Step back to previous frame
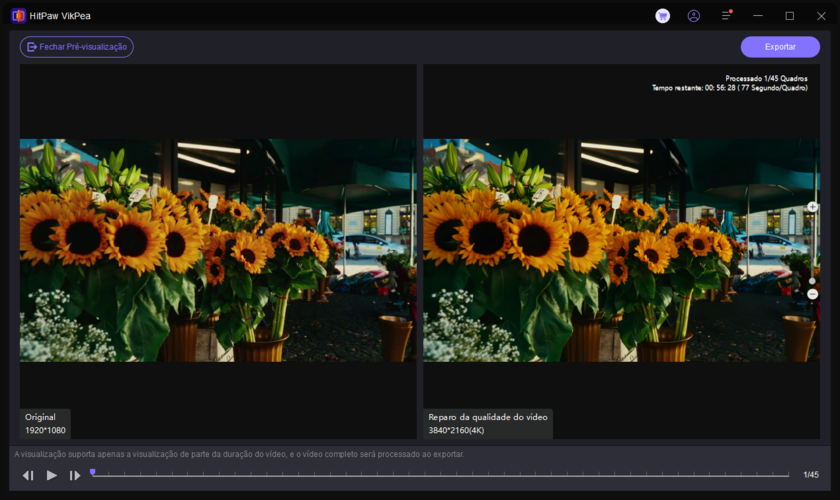Image resolution: width=840 pixels, height=500 pixels. 28,475
